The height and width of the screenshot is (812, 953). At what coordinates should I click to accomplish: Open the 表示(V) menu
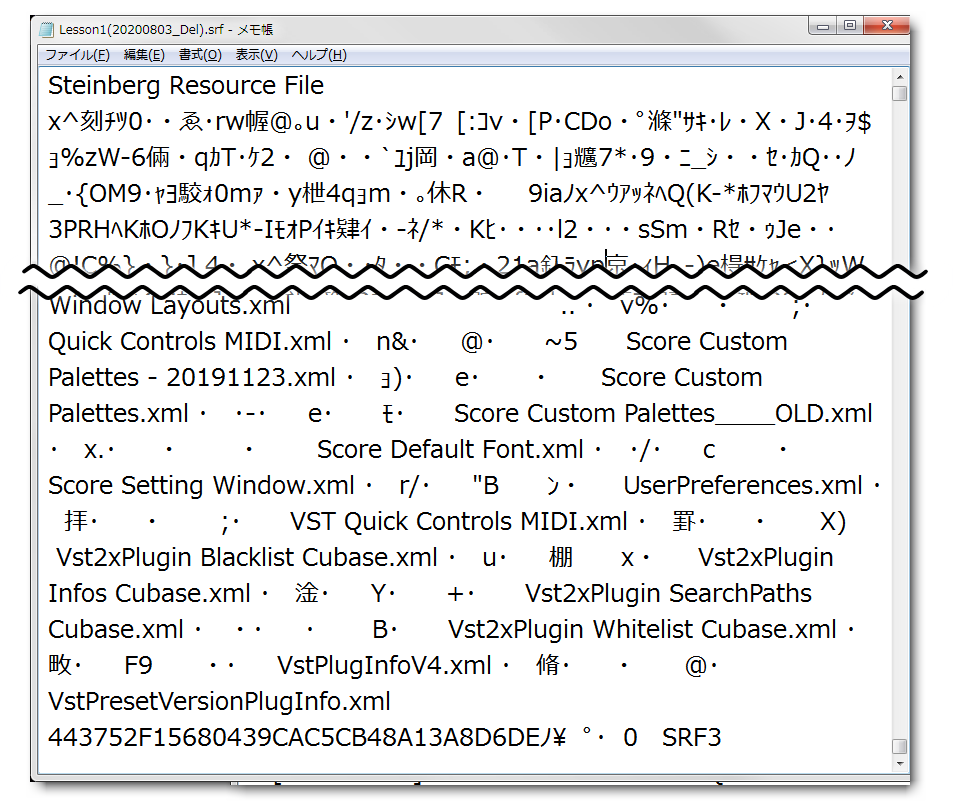(x=256, y=55)
